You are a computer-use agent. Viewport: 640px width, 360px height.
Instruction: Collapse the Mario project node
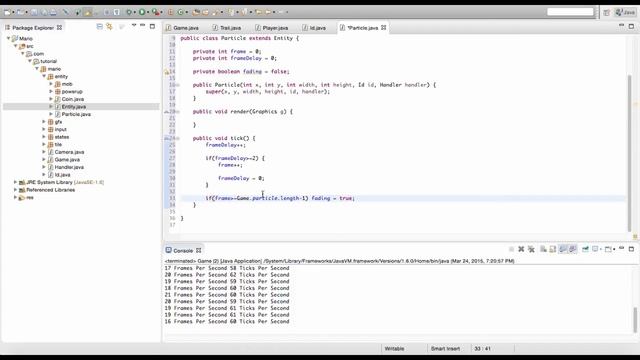click(x=8, y=38)
